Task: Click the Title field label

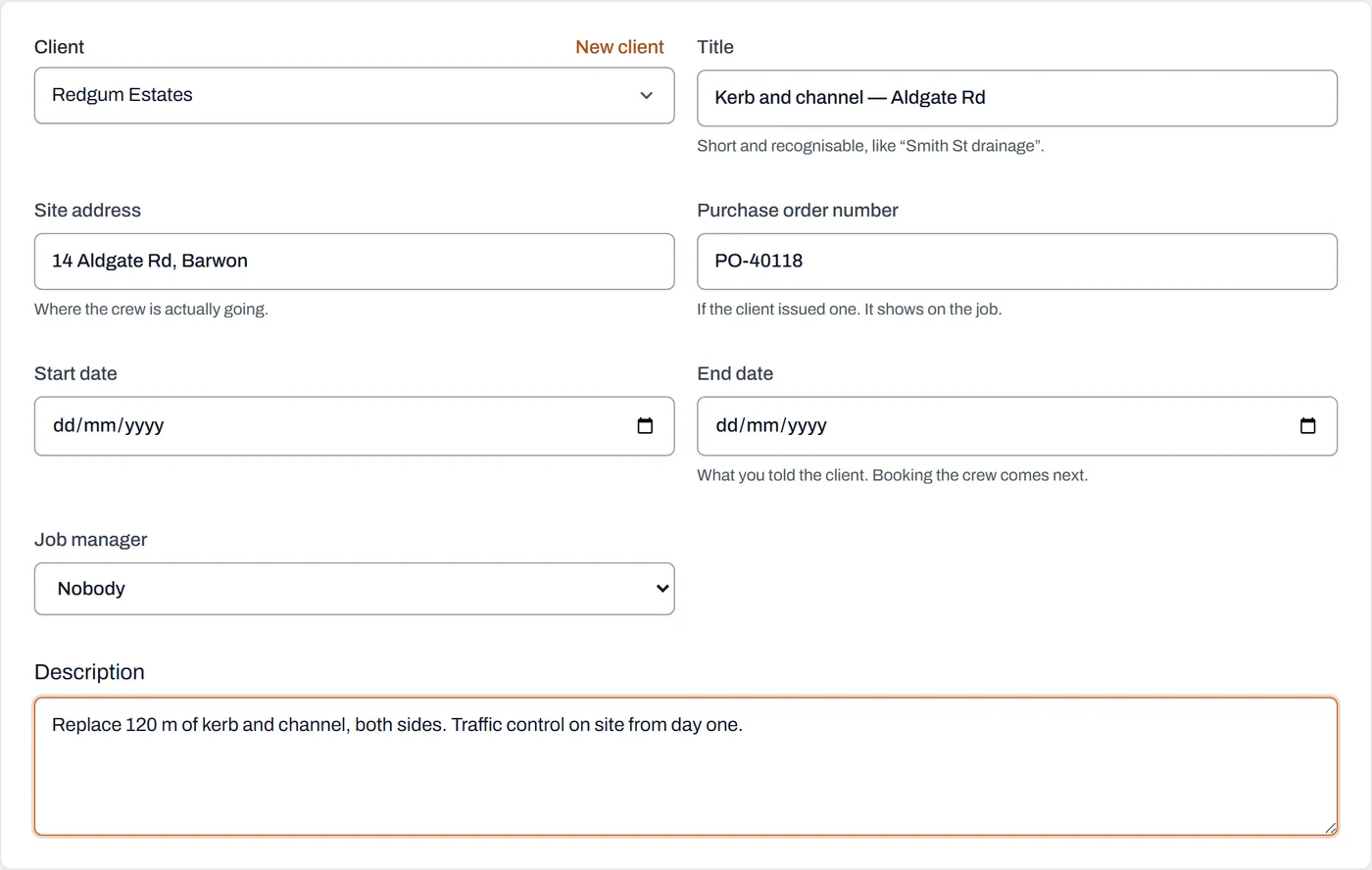Action: pos(715,47)
